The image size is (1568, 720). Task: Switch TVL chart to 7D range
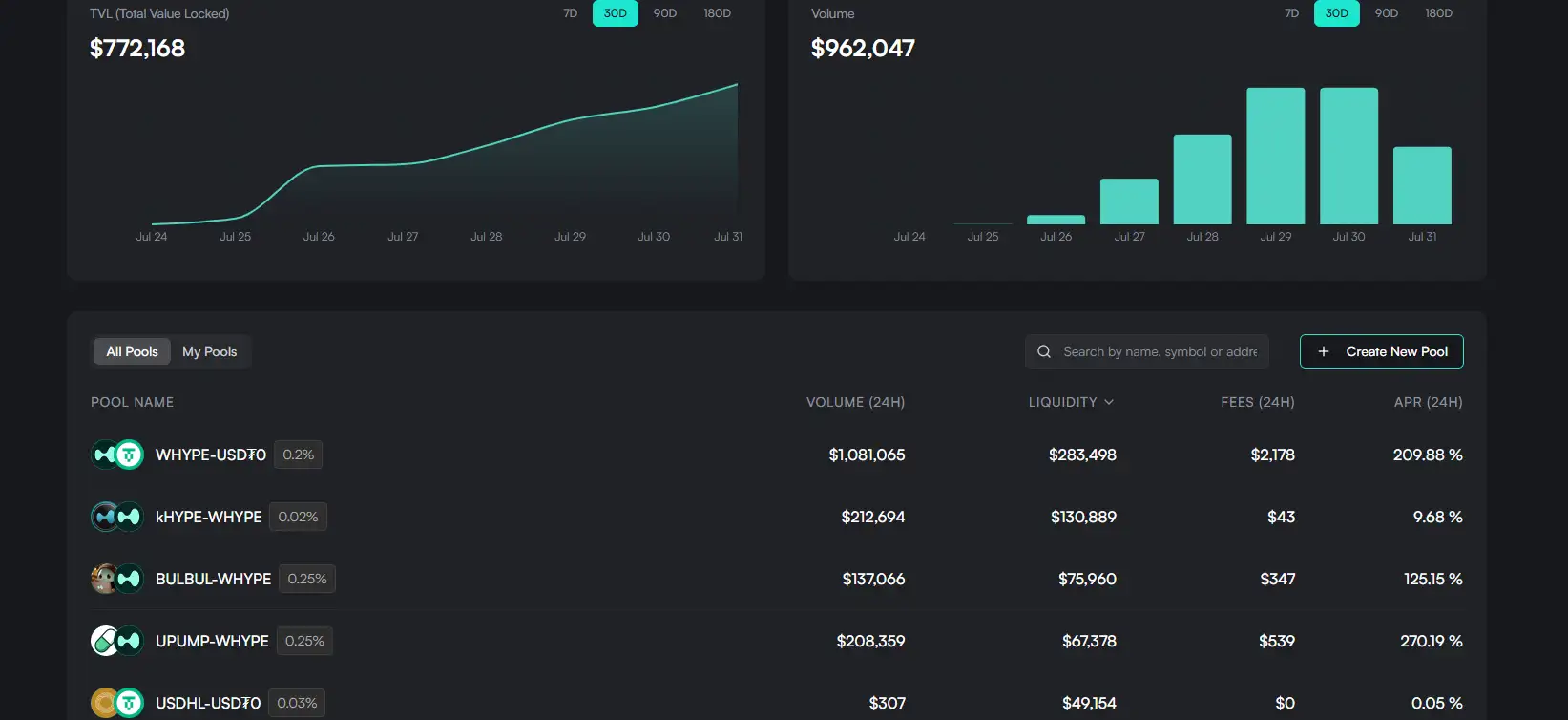click(571, 13)
